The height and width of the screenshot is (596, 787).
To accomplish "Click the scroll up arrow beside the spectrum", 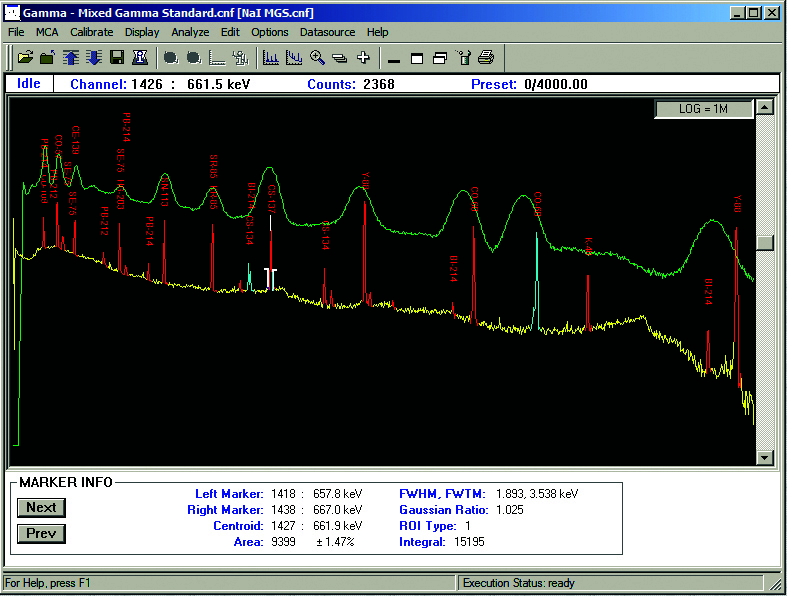I will [764, 107].
